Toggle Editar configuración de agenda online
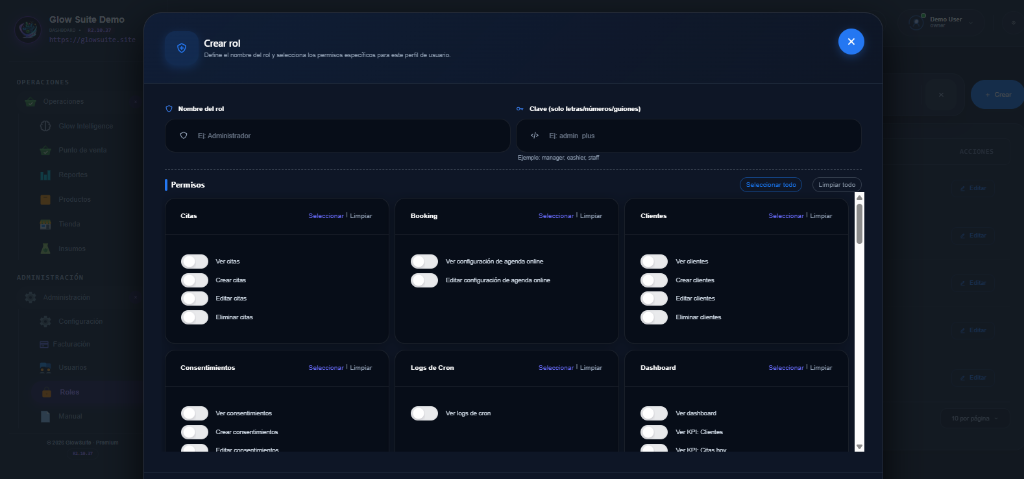Viewport: 1024px width, 479px height. (424, 280)
